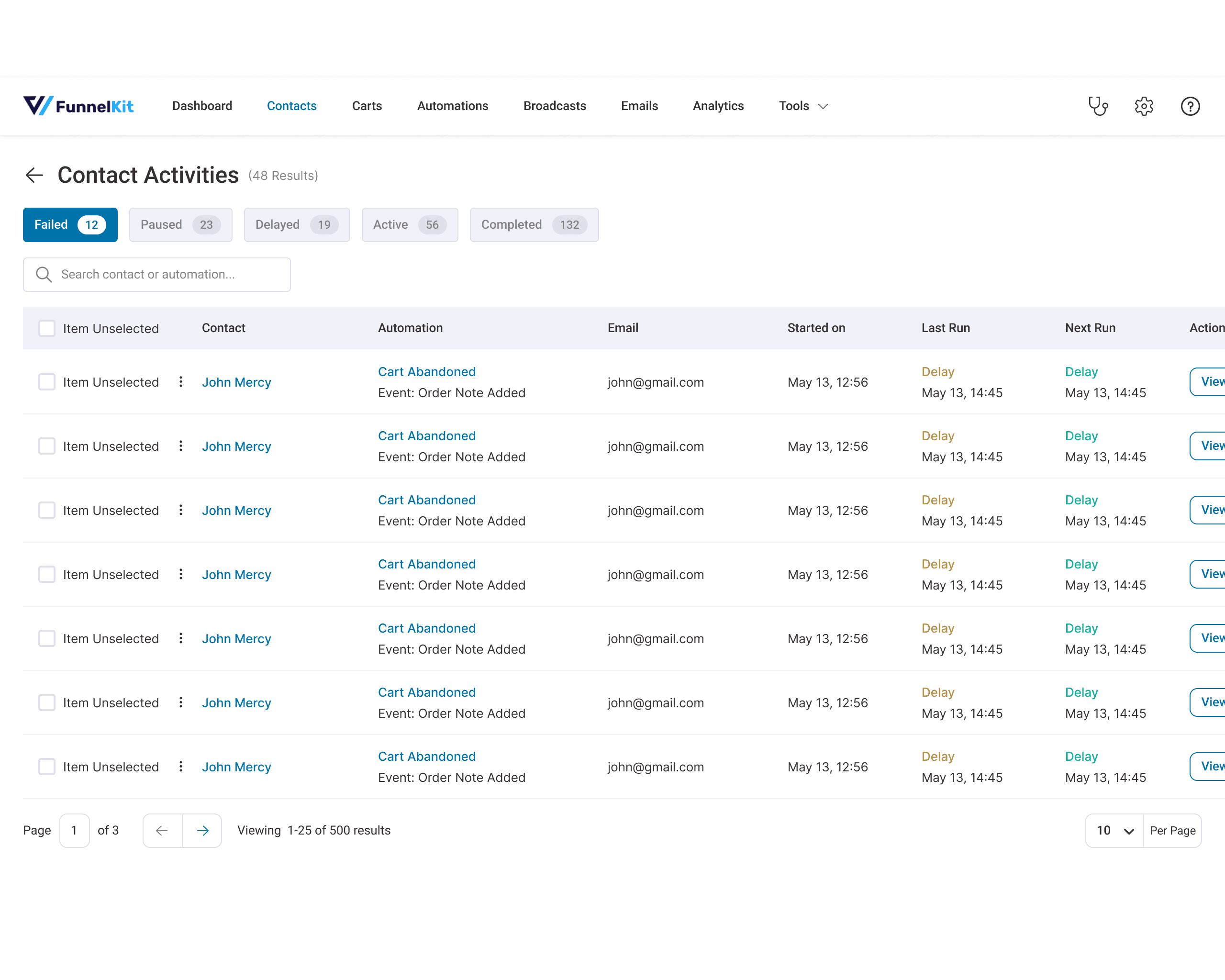Check the third row's Item Unselected checkbox
Viewport: 1225px width, 980px height.
(x=46, y=510)
